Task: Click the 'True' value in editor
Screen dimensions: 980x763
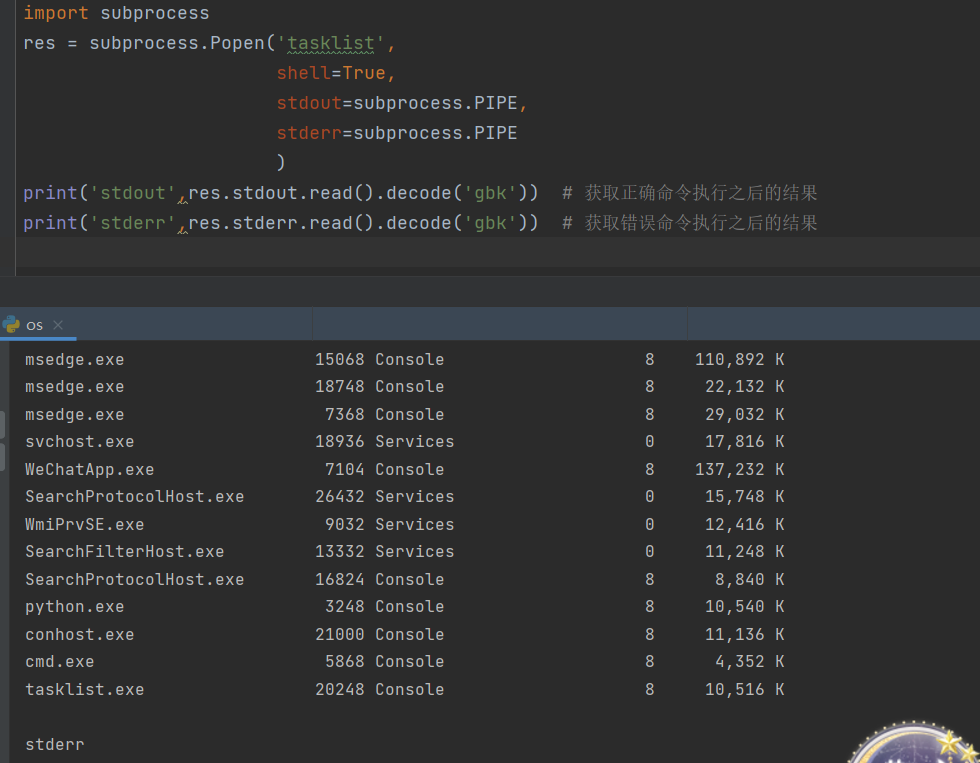Action: coord(364,73)
